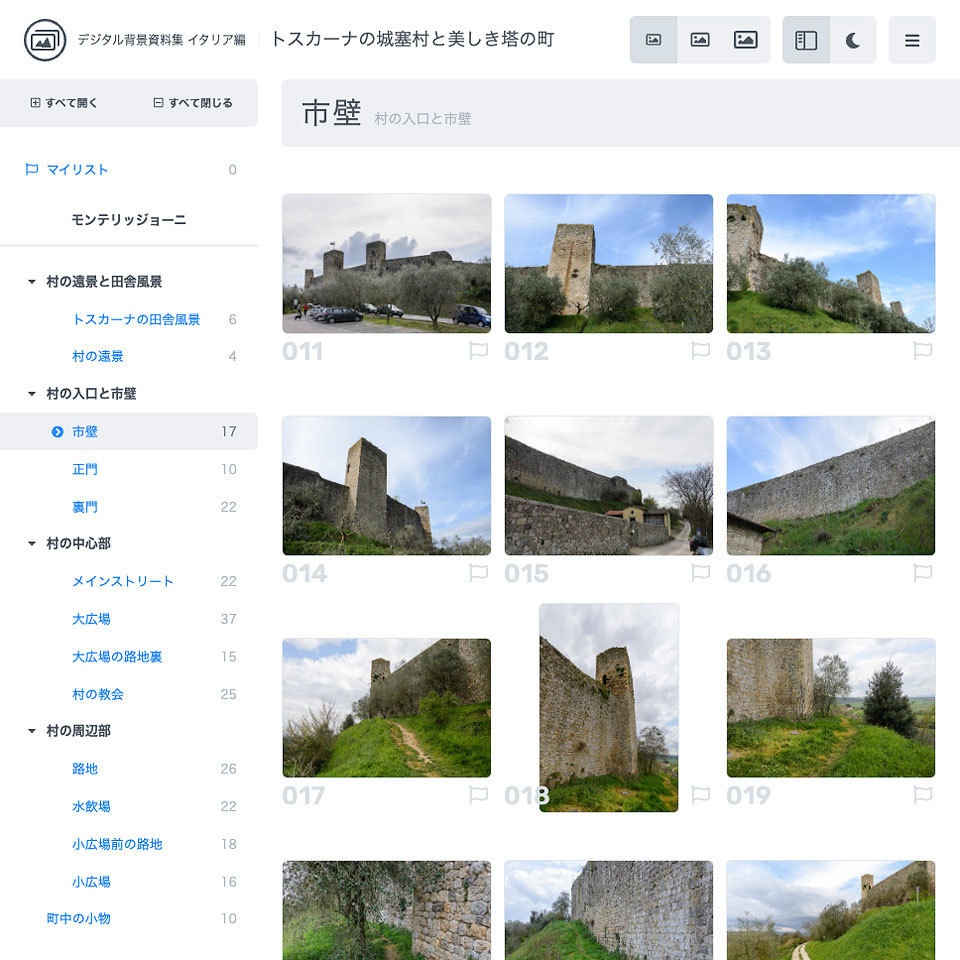Open 町中の小物 category
960x960 pixels.
pyautogui.click(x=78, y=918)
